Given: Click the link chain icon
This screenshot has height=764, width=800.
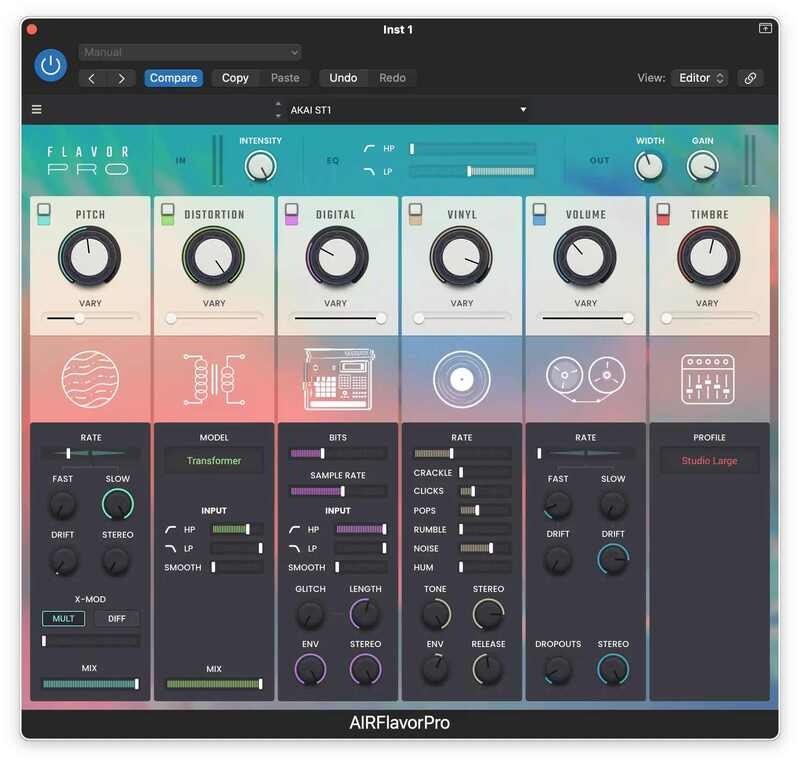Looking at the screenshot, I should (750, 78).
